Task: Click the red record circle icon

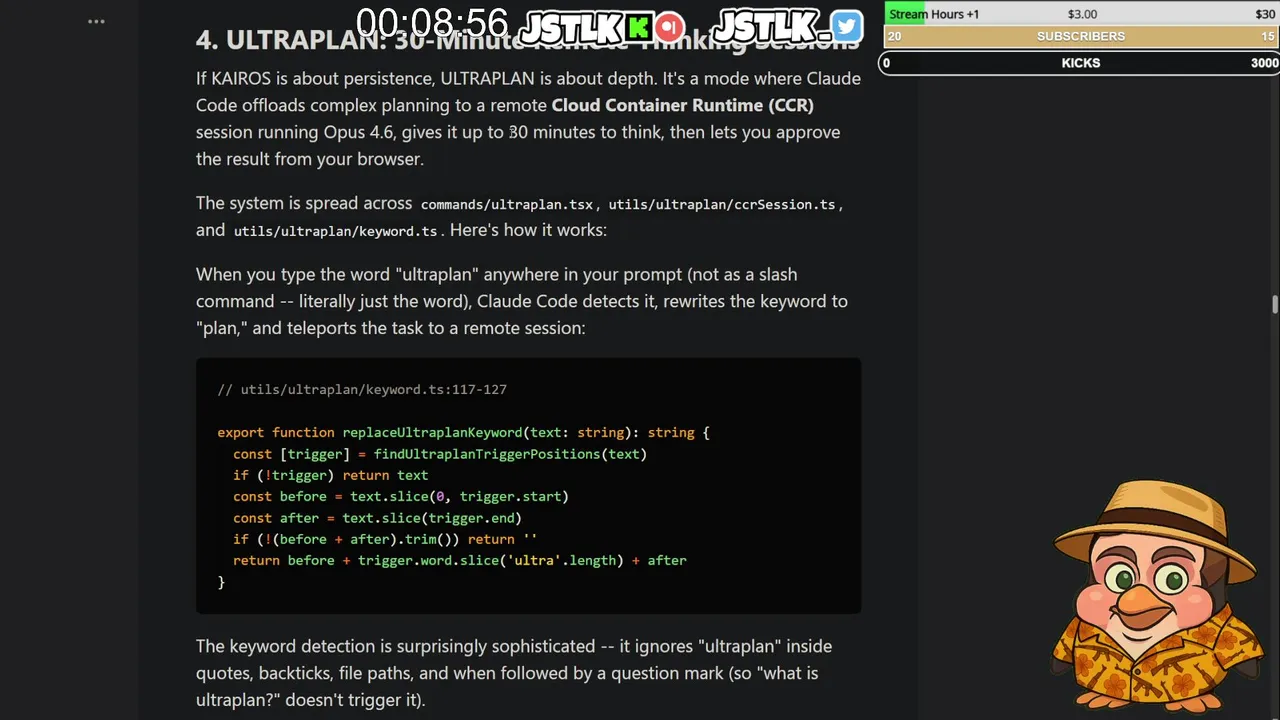Action: tap(670, 27)
